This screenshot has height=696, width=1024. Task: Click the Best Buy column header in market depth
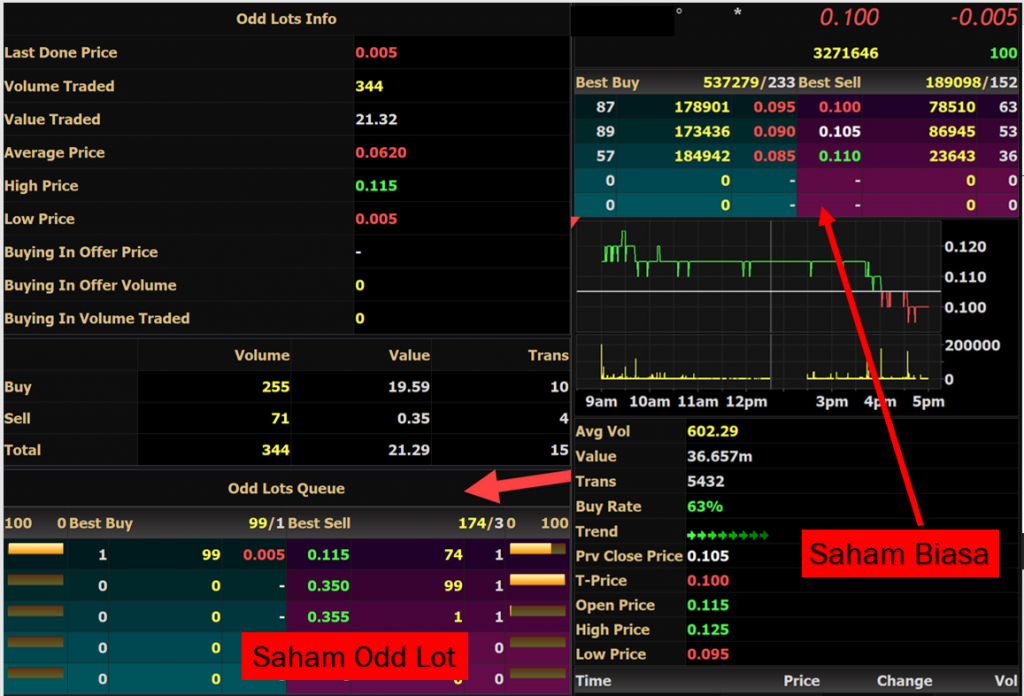pos(607,82)
